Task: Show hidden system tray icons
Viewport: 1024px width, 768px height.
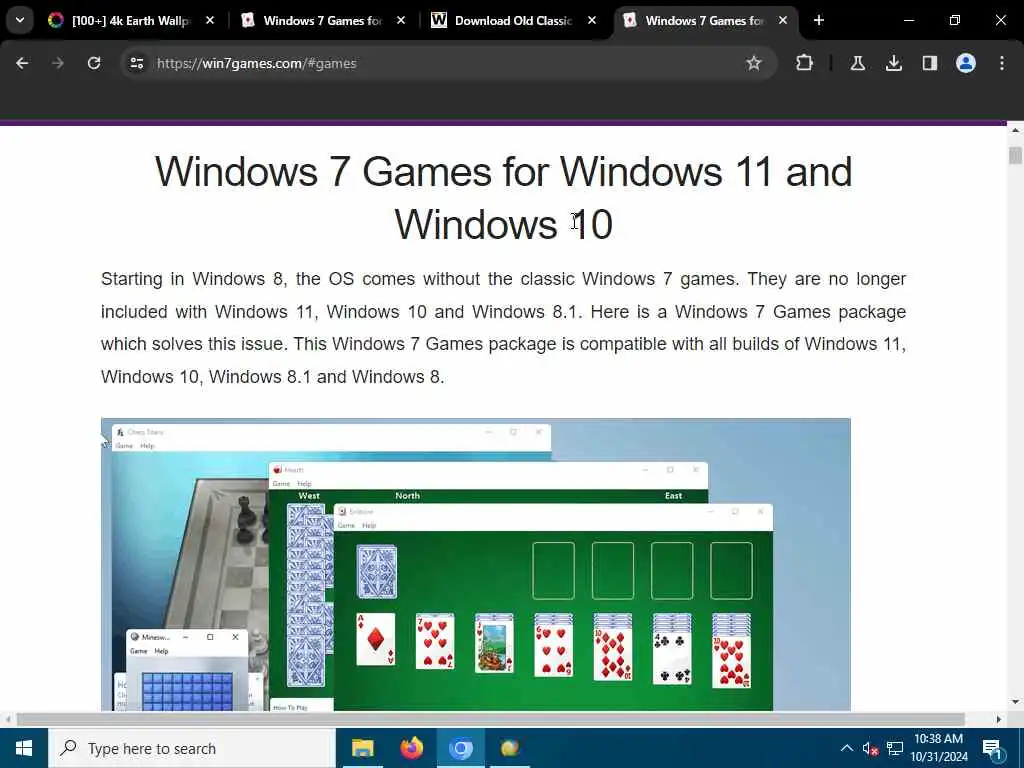Action: 846,748
